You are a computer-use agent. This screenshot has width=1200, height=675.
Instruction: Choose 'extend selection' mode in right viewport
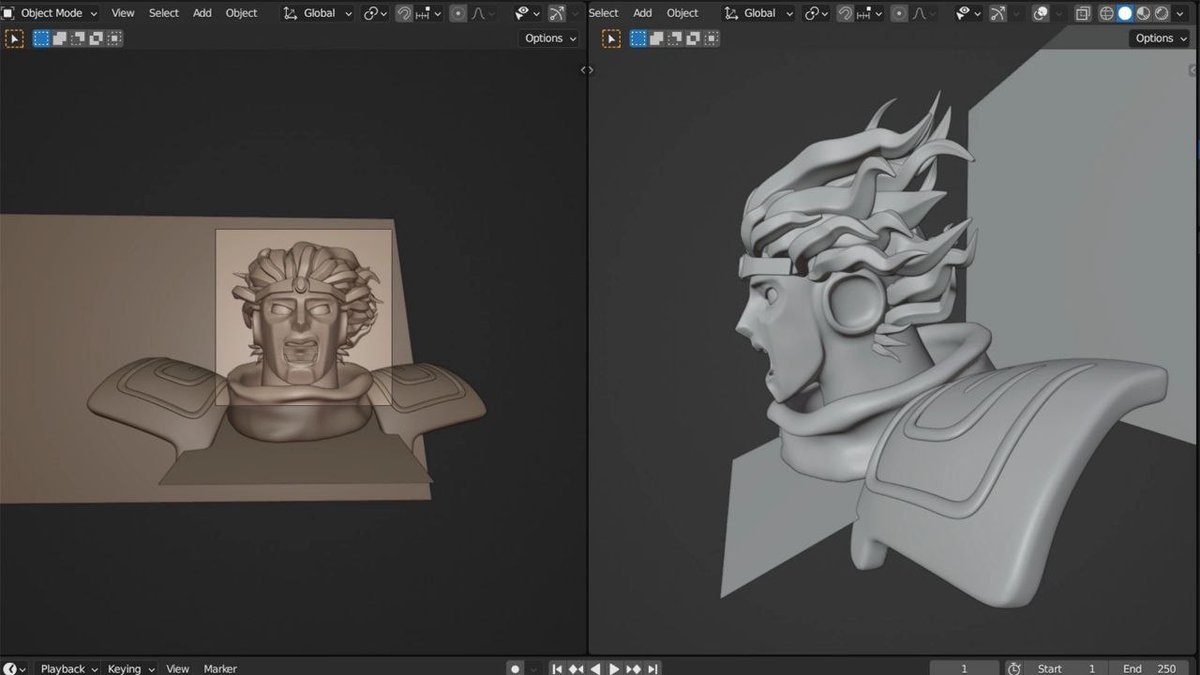pos(655,38)
